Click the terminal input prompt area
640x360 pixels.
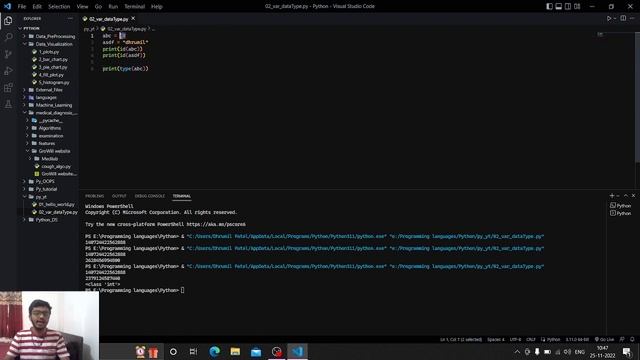coord(182,290)
